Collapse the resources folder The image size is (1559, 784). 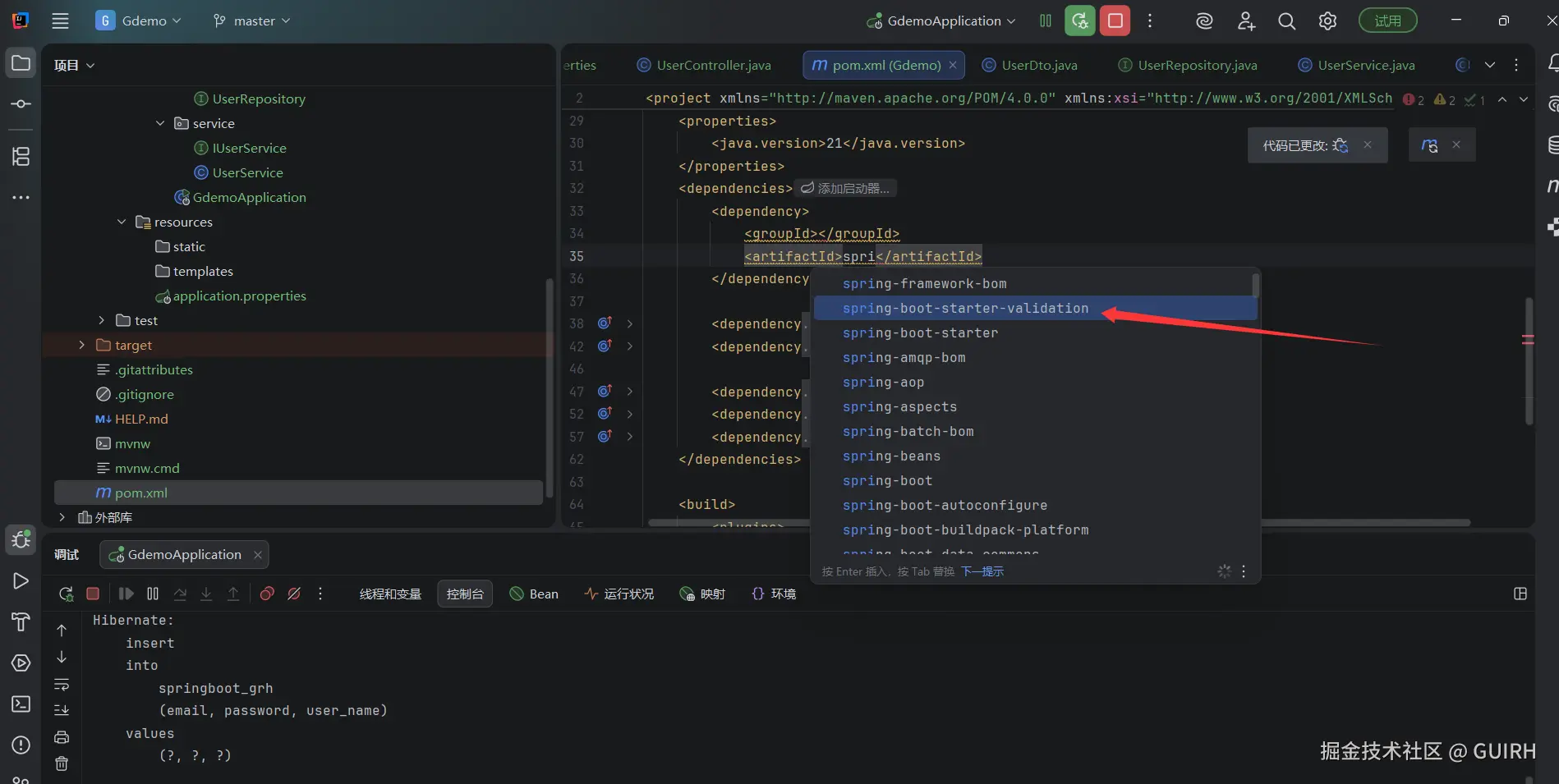coord(122,222)
